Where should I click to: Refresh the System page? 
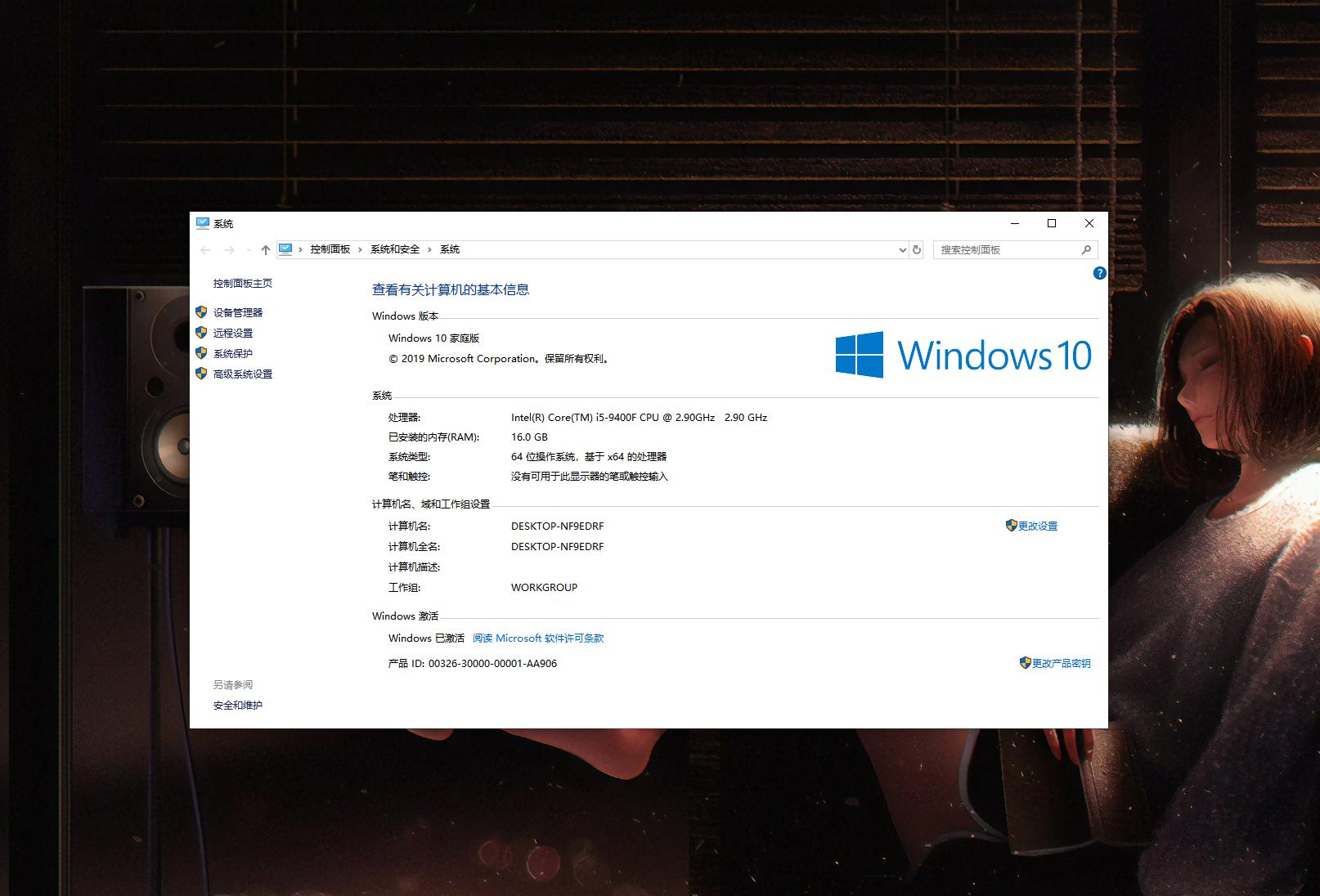(x=917, y=250)
